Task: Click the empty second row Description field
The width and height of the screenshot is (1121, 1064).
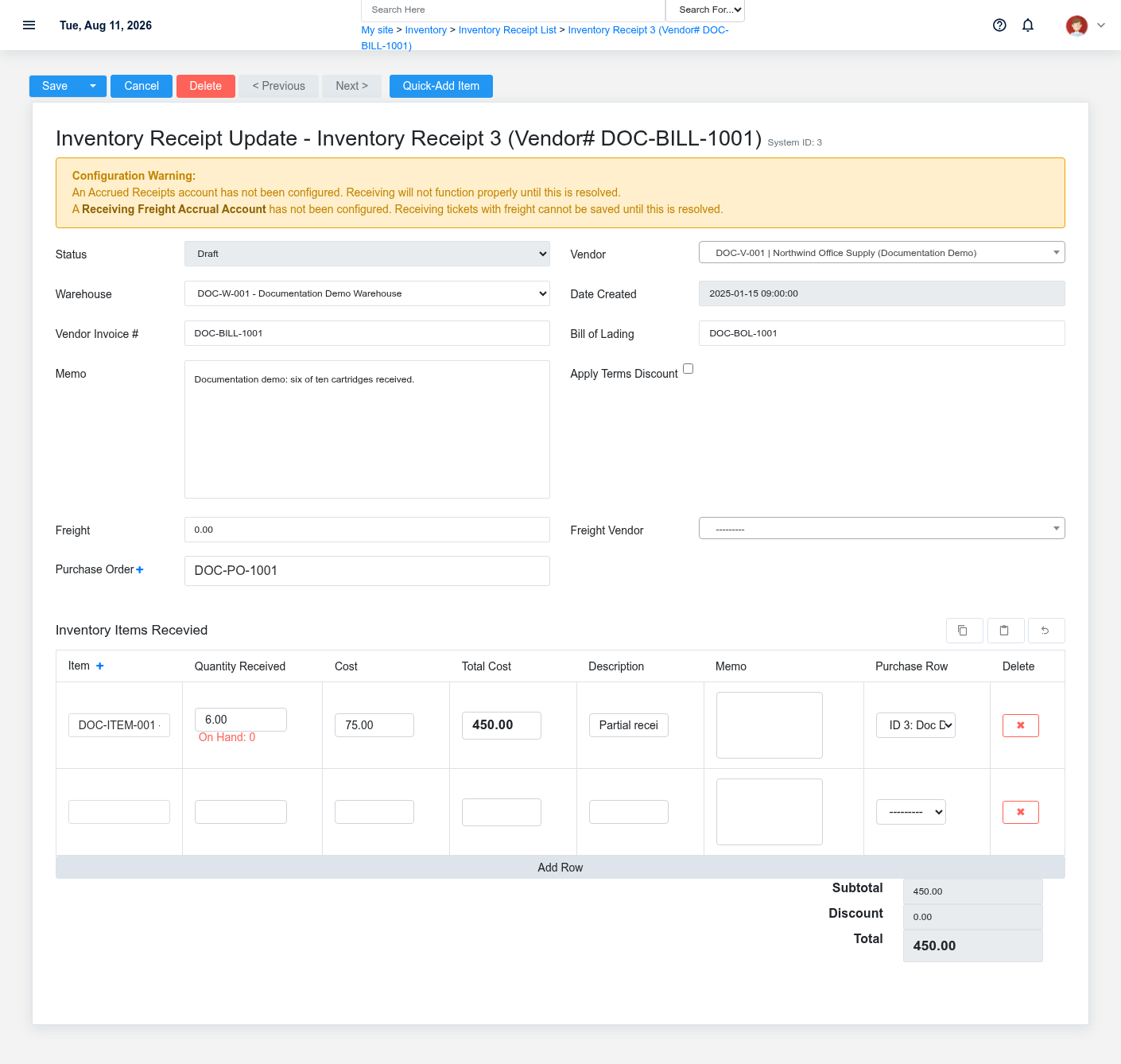Action: click(629, 812)
